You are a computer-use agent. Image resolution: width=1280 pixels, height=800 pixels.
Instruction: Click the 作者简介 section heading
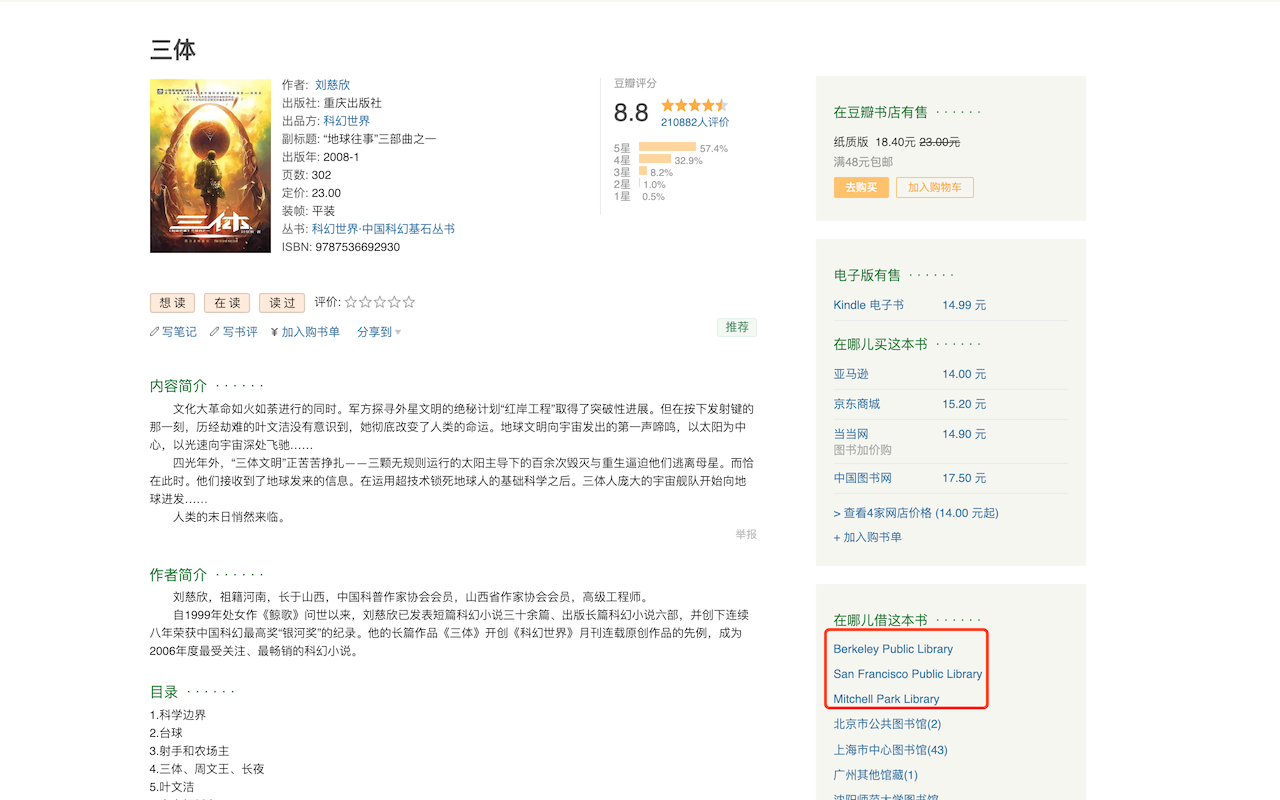point(178,575)
